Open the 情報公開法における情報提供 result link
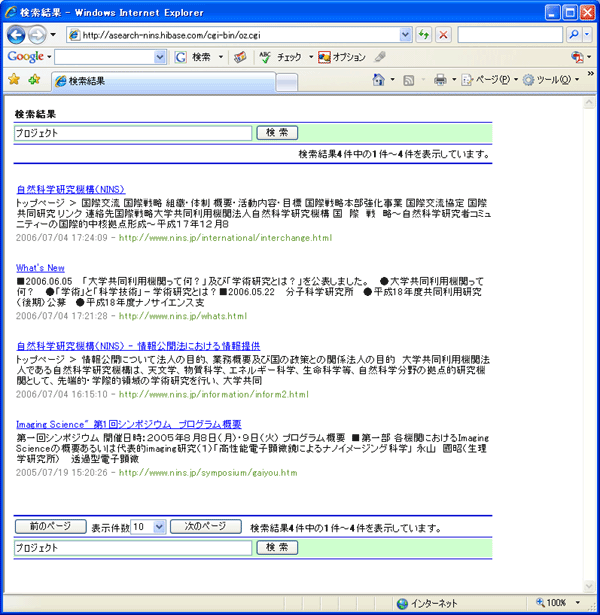600x615 pixels. click(x=138, y=346)
